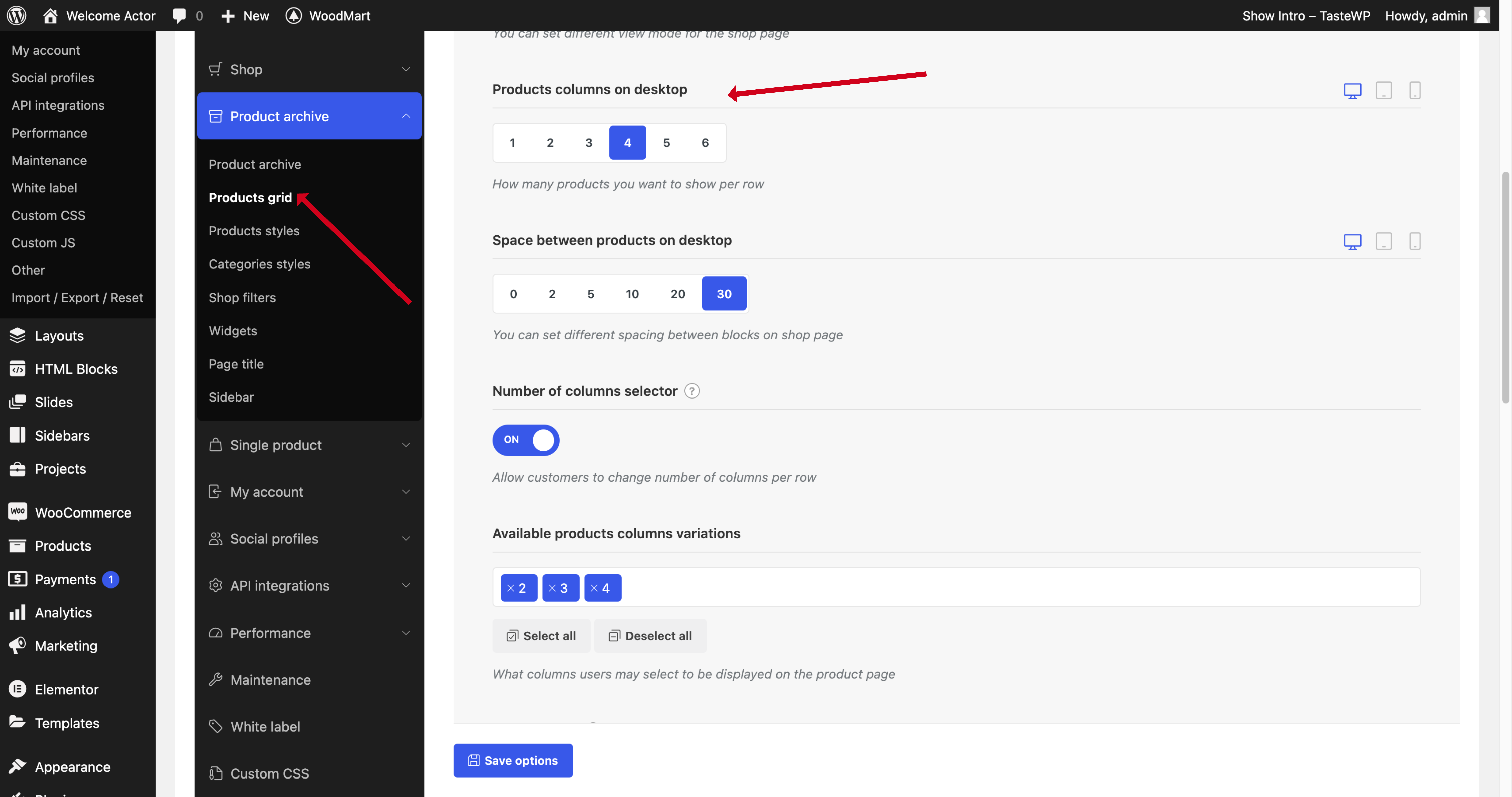Remove the 3 columns variation tag
1512x797 pixels.
point(552,588)
